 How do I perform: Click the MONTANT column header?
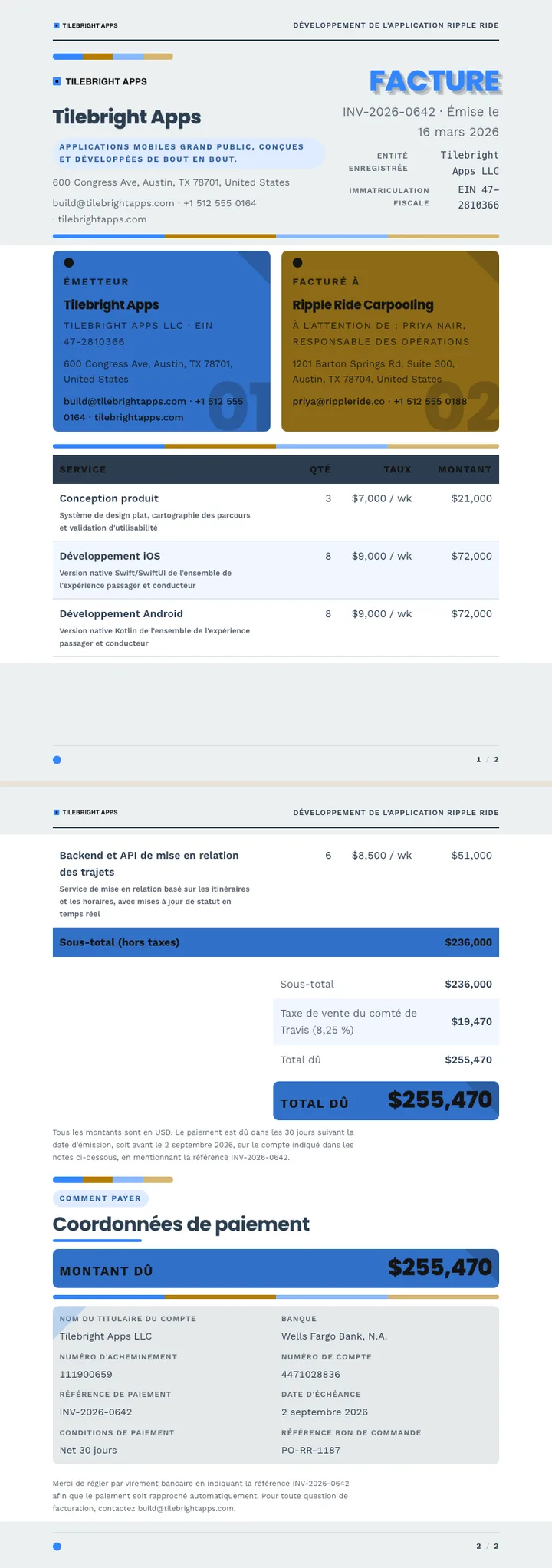[465, 469]
